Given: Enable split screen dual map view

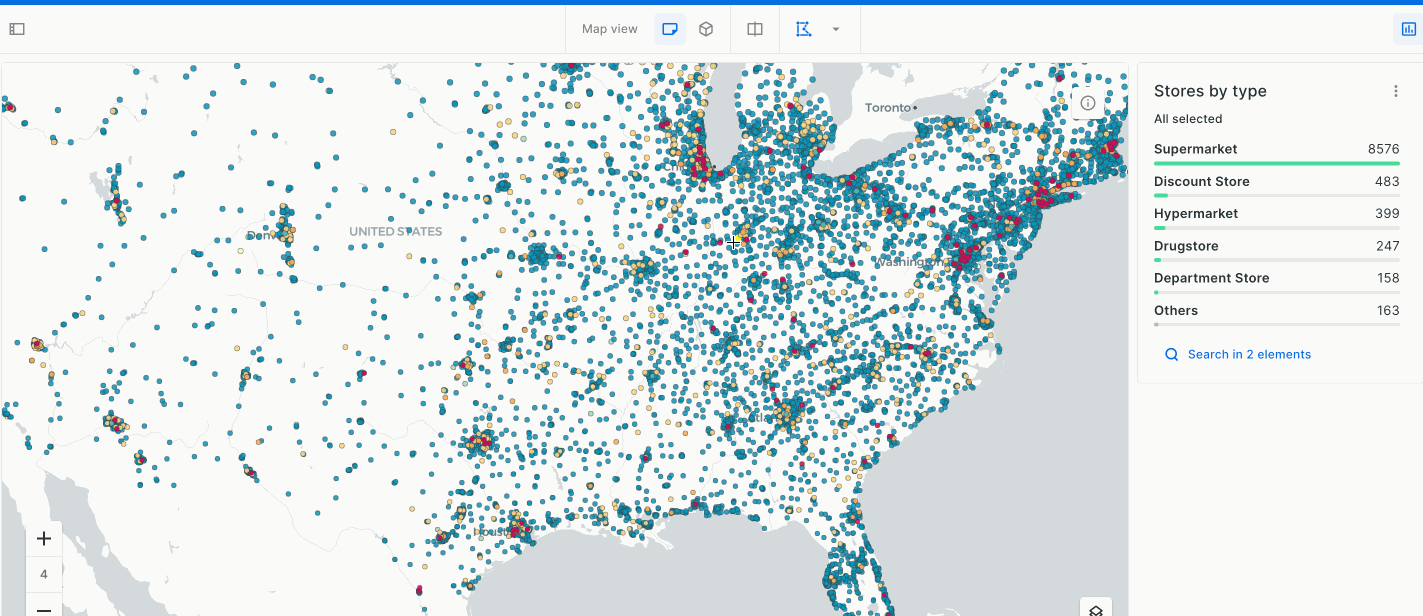Looking at the screenshot, I should pyautogui.click(x=755, y=29).
